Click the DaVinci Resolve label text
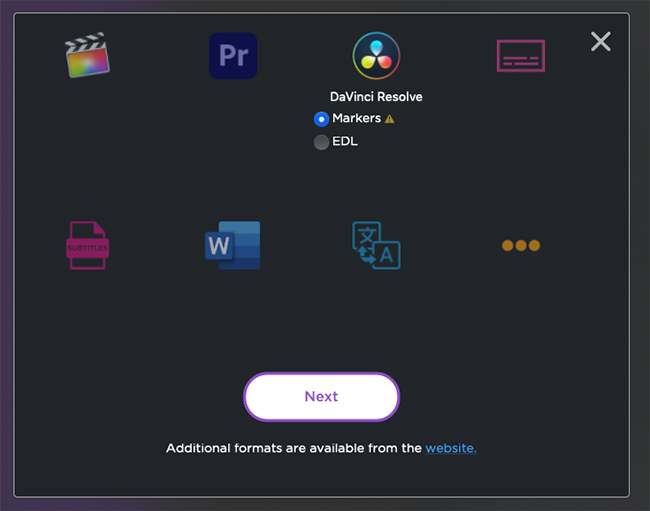 click(x=376, y=97)
